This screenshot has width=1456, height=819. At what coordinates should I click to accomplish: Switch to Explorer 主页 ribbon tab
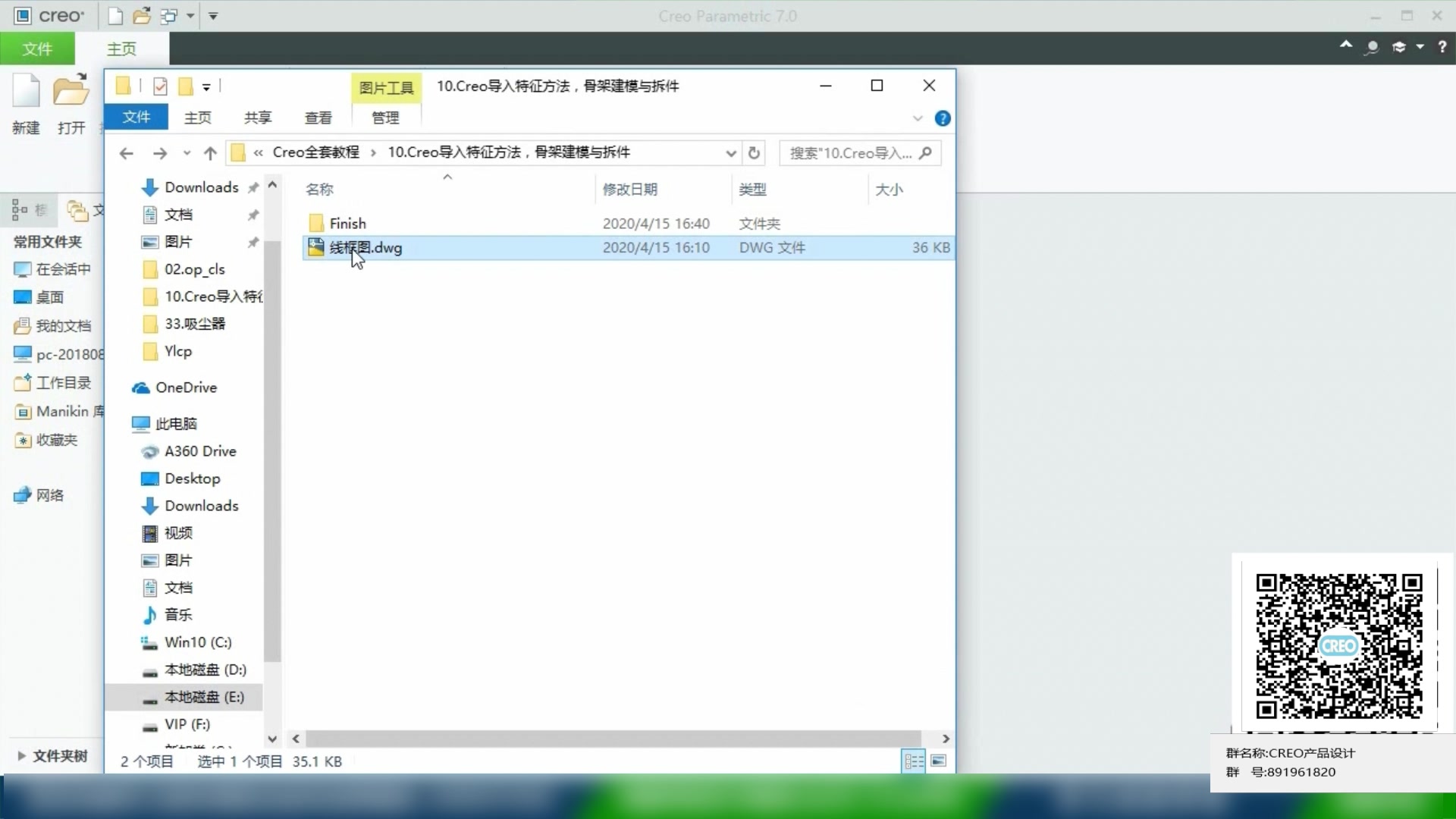point(198,118)
